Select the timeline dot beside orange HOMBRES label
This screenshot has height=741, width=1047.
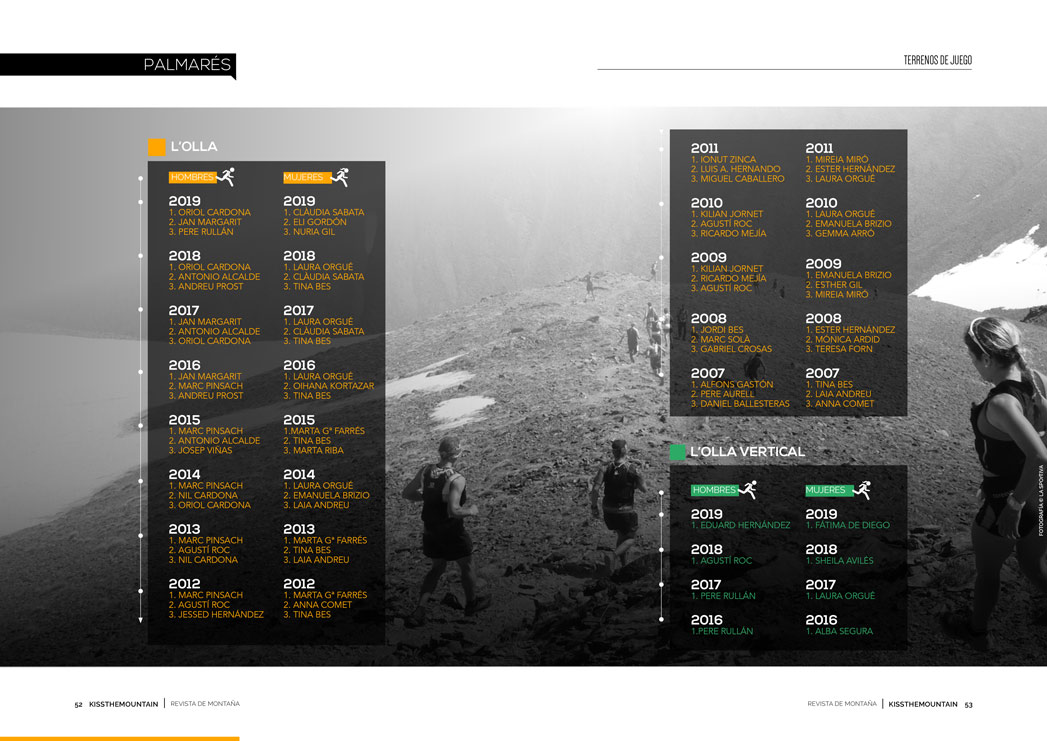tap(141, 180)
